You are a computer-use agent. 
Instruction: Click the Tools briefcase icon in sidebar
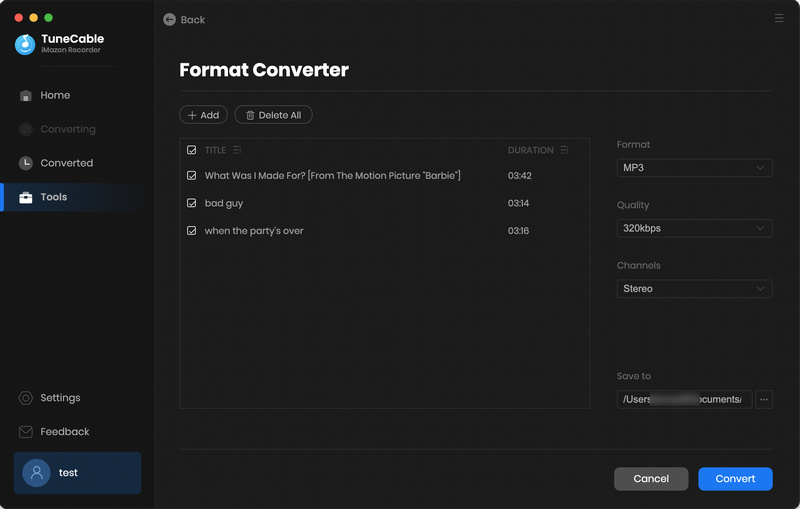26,197
